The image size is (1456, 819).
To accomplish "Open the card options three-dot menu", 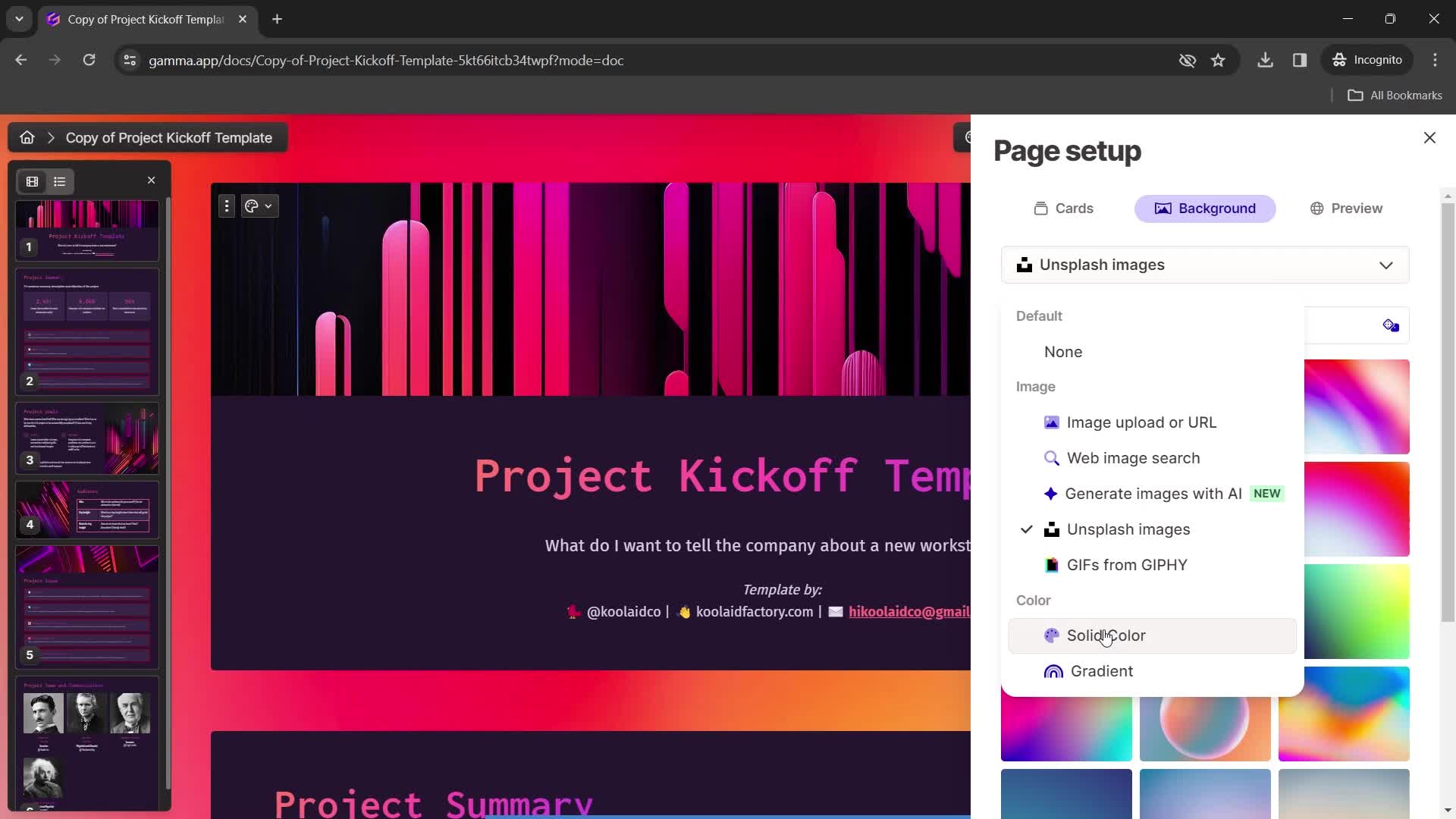I will pyautogui.click(x=227, y=206).
